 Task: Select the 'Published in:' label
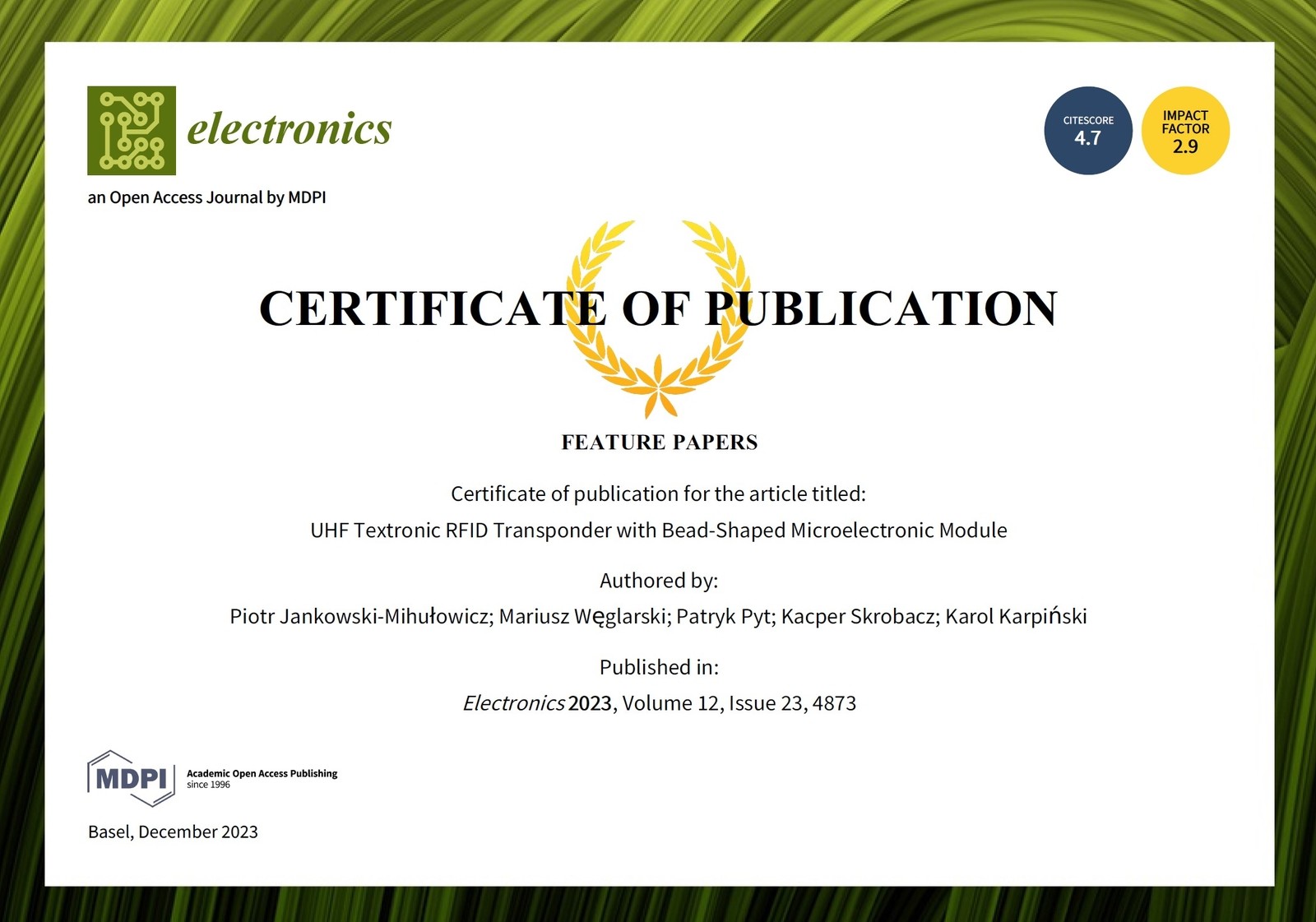click(658, 667)
